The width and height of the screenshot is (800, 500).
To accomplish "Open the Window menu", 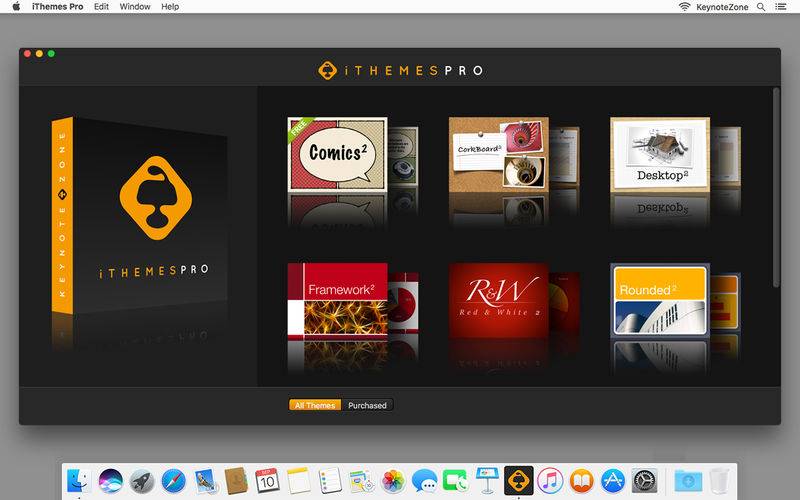I will pos(135,7).
